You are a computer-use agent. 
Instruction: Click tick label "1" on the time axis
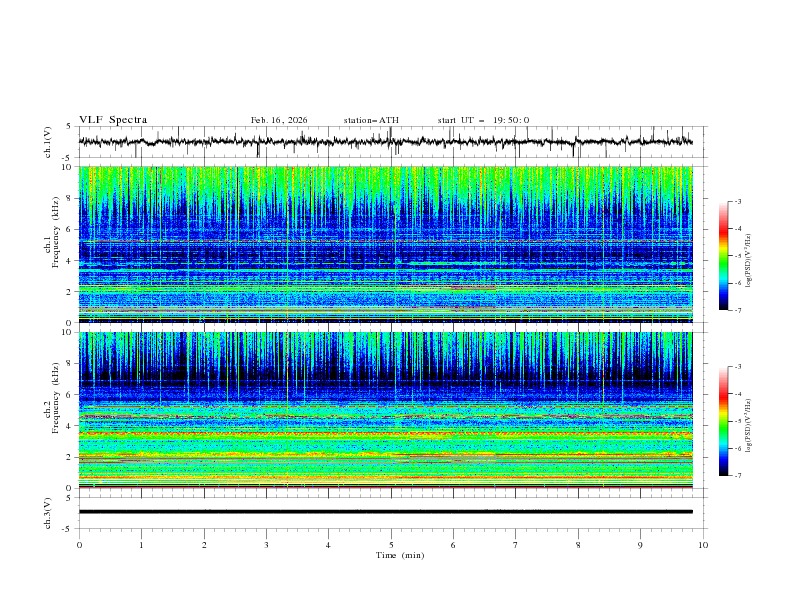click(x=141, y=545)
